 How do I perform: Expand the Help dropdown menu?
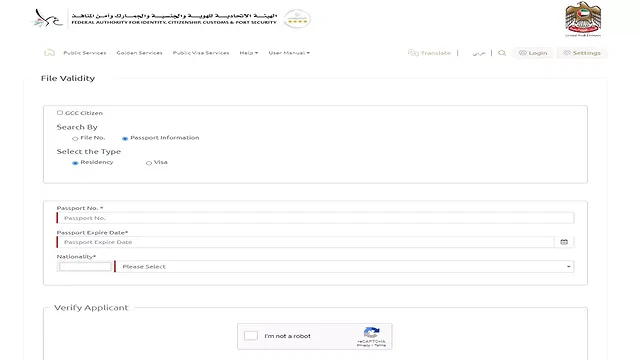[249, 53]
